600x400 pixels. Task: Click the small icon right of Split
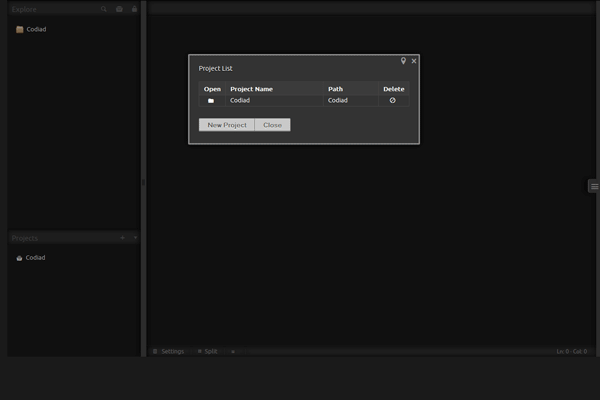[x=233, y=352]
